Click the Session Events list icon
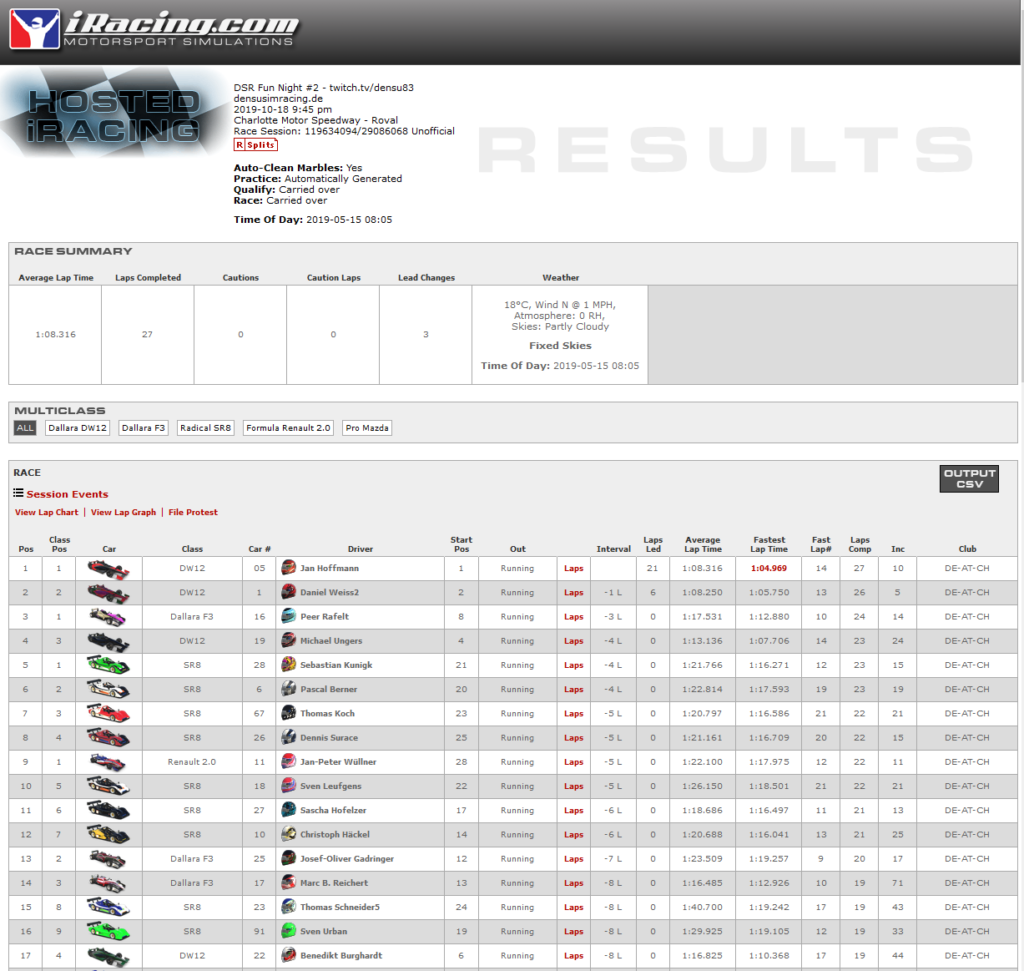This screenshot has height=971, width=1024. (x=18, y=494)
